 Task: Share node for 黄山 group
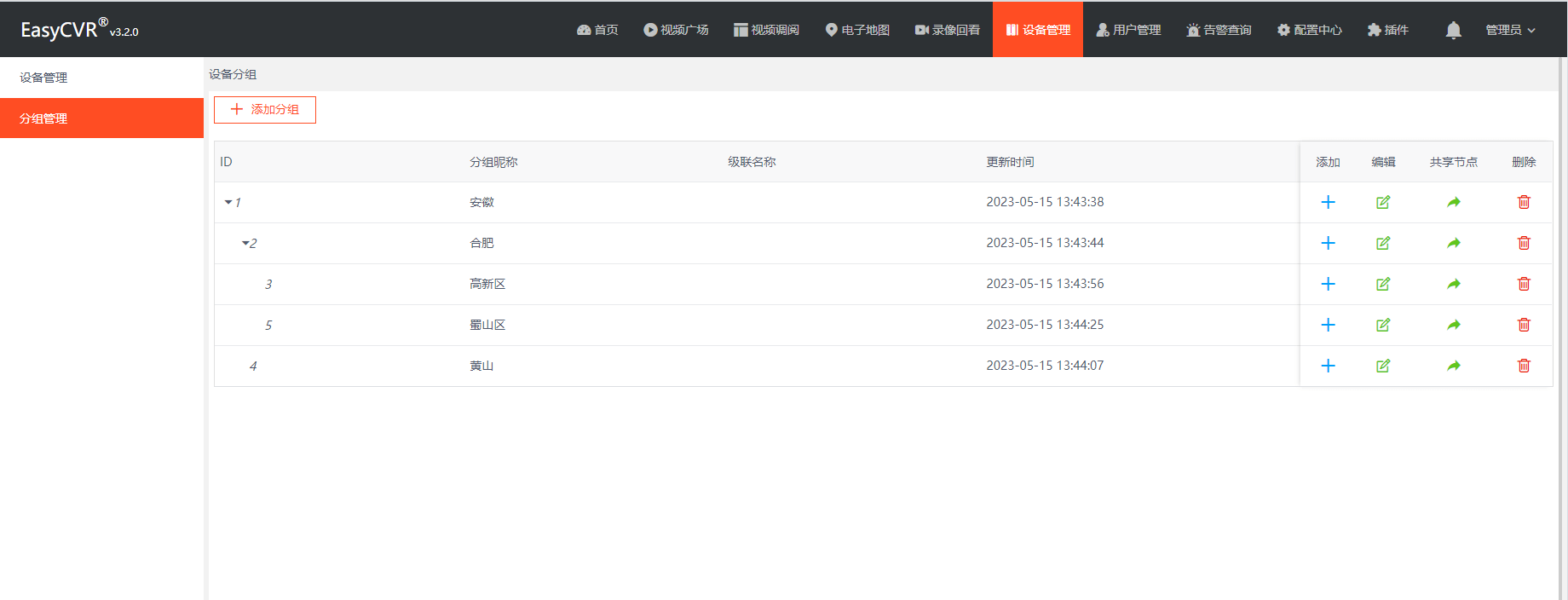pos(1454,366)
